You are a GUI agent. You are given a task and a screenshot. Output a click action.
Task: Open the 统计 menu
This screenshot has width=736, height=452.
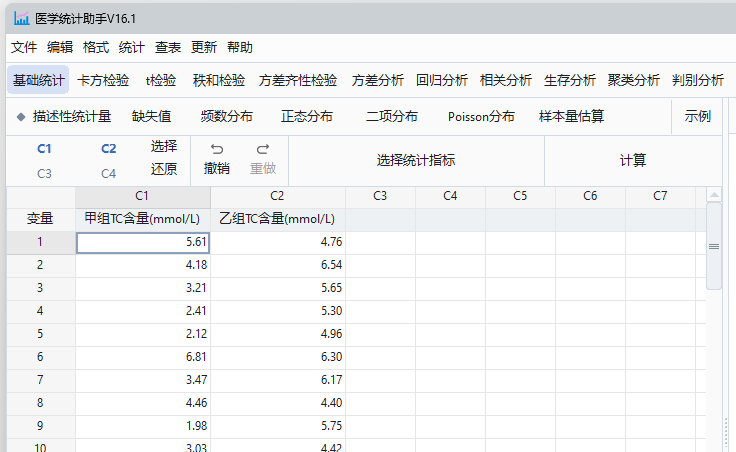[132, 47]
